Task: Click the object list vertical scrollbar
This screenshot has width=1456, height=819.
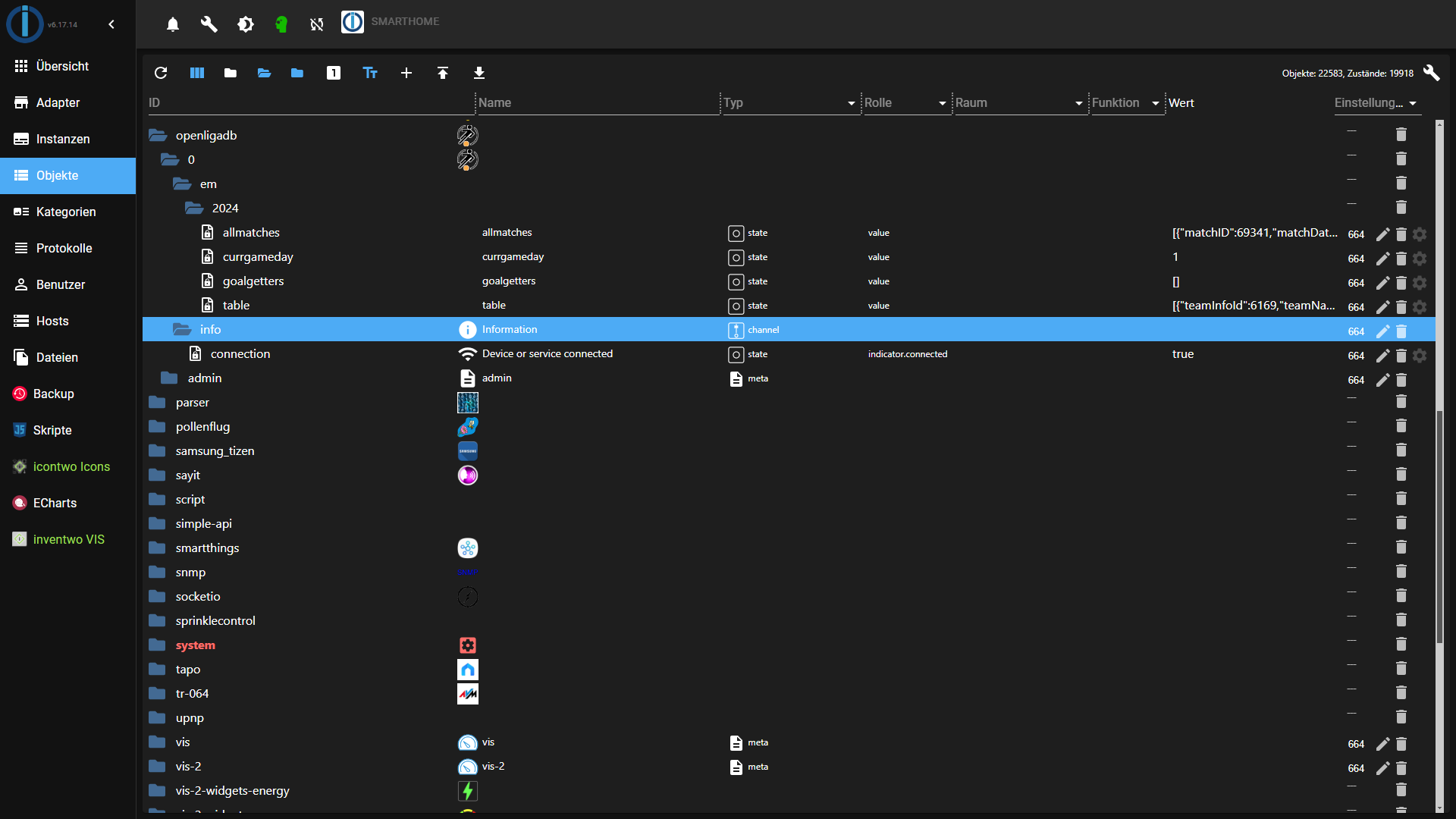Action: pos(1439,527)
